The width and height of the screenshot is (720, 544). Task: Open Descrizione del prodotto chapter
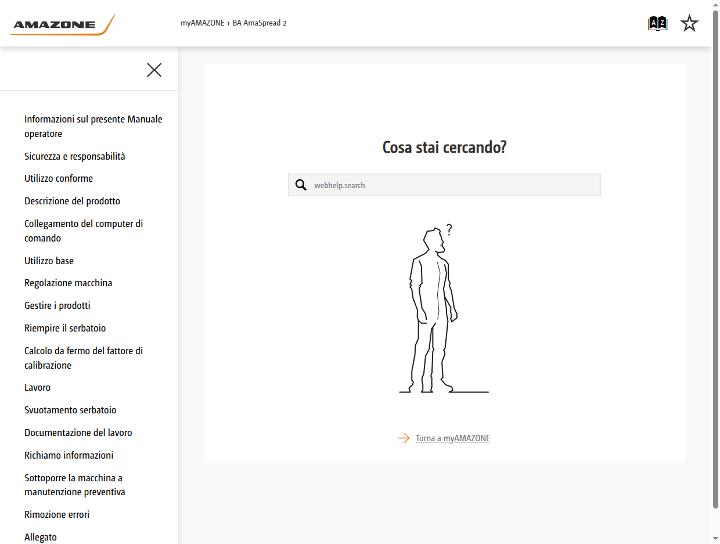tap(72, 201)
